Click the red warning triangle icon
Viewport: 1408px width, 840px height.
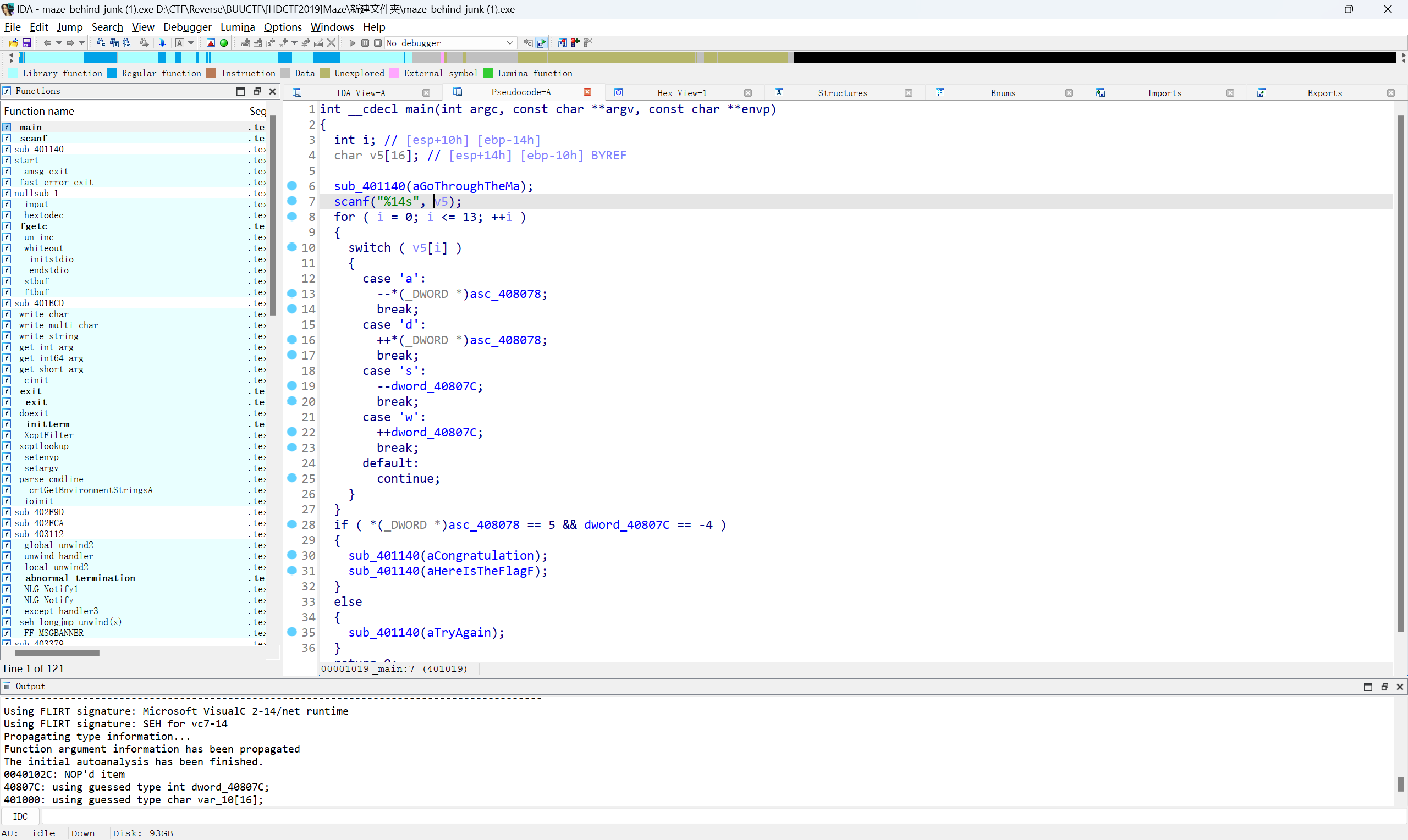click(x=211, y=43)
